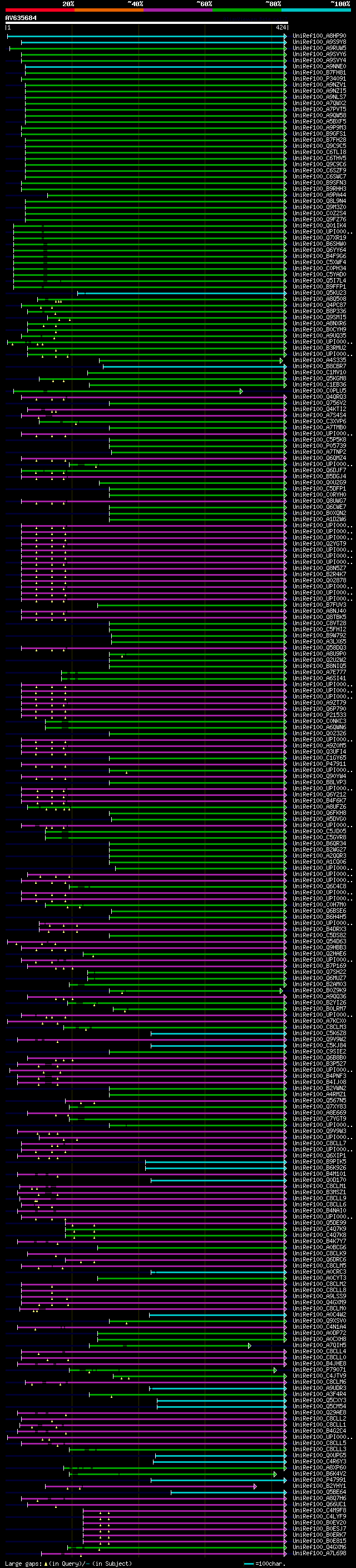The height and width of the screenshot is (1568, 356).
Task: Open hit UniRef100_A9S9Y8
Action: (x=319, y=42)
